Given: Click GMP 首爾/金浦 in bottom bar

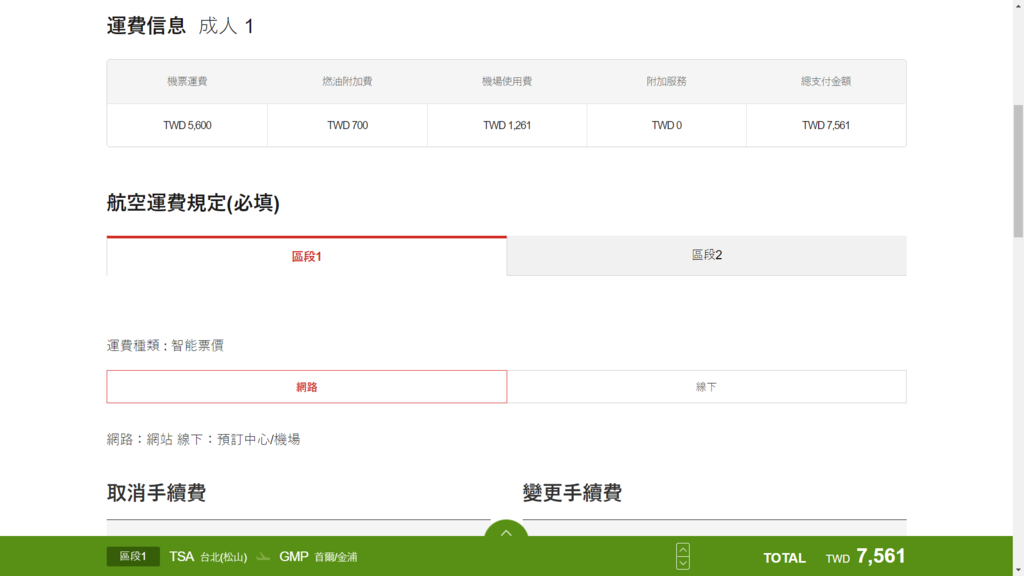Looking at the screenshot, I should (318, 557).
